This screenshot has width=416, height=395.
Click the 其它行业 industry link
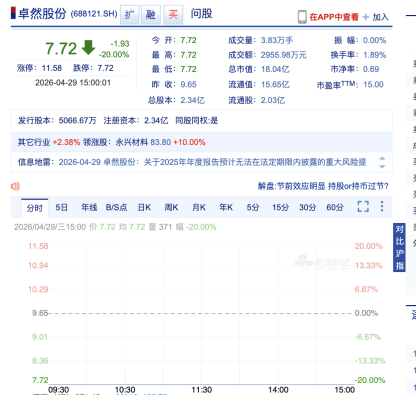pyautogui.click(x=34, y=142)
